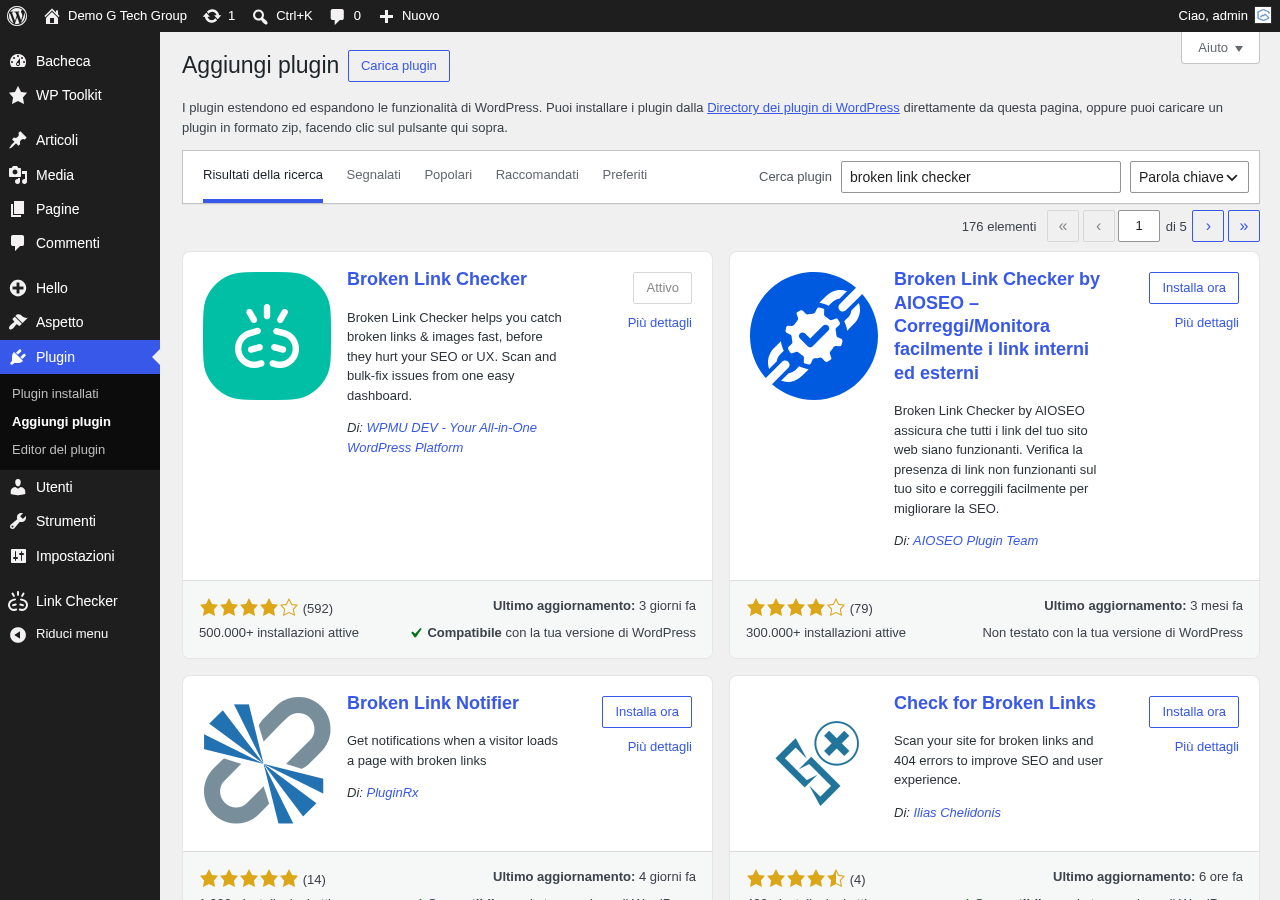Click the 500.000+ installazioni attive text
Screen dimensions: 1280x900
coord(279,632)
